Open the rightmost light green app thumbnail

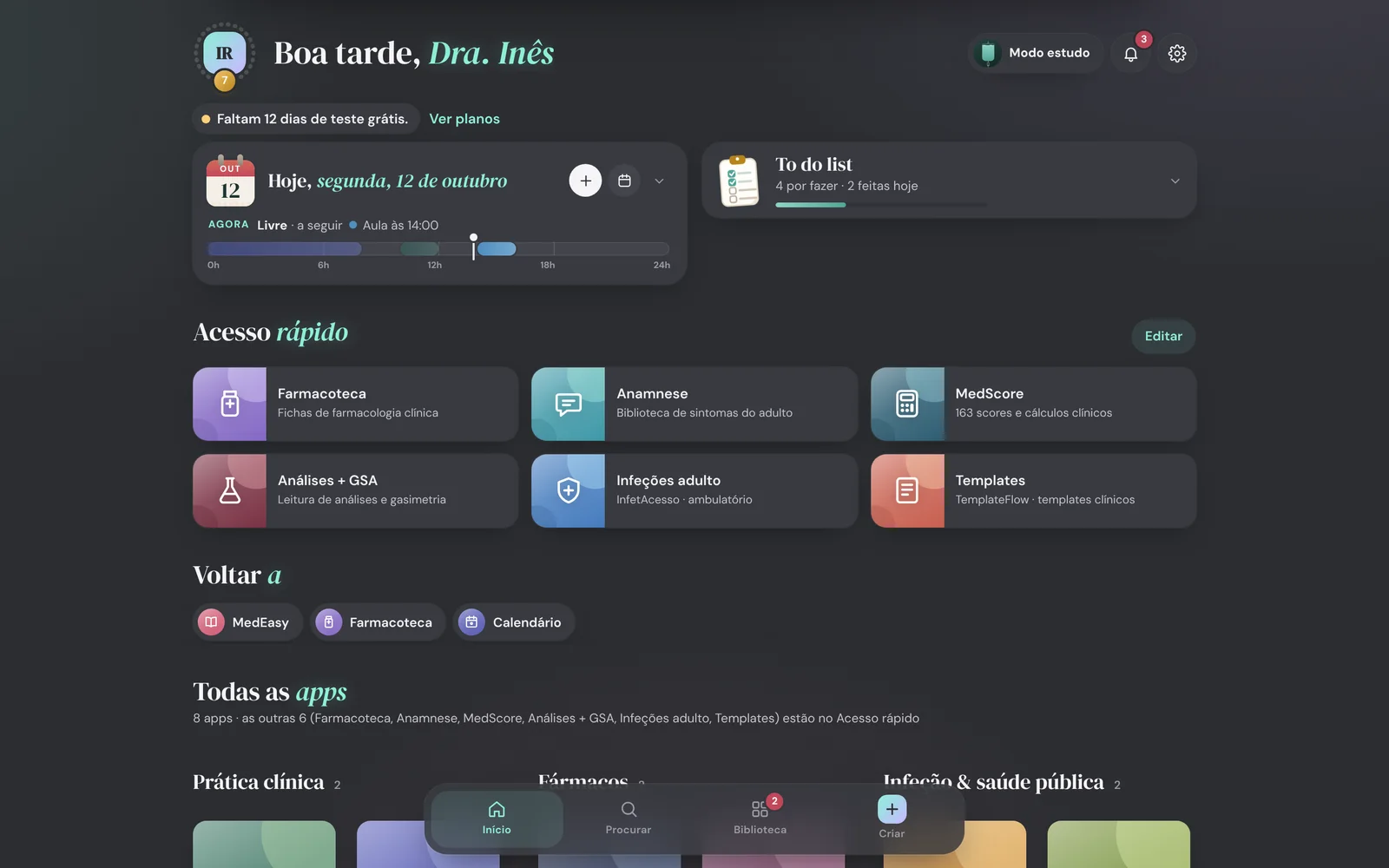coord(1118,845)
